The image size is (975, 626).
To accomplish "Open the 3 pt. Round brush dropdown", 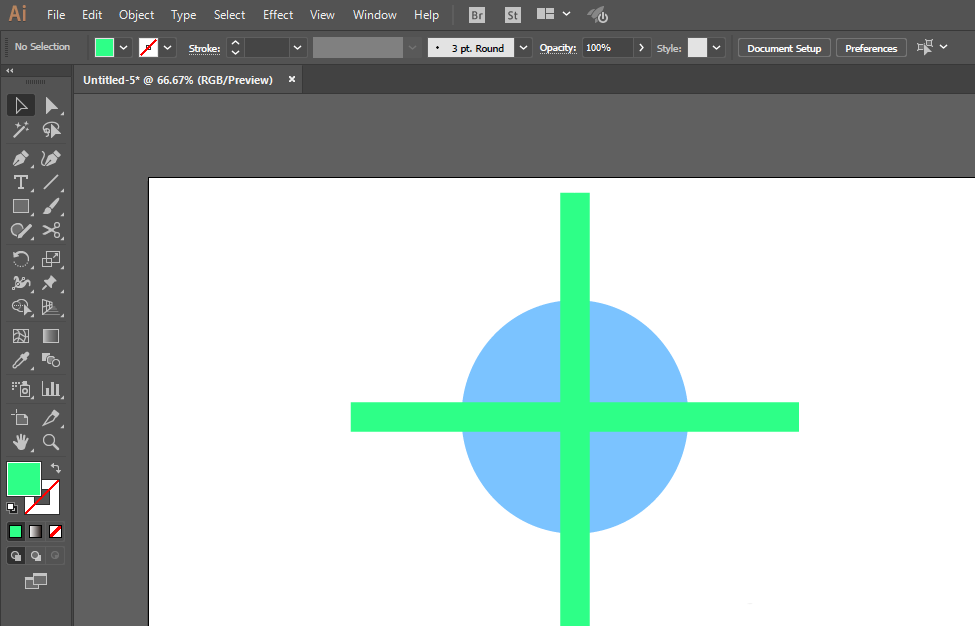I will [x=524, y=48].
